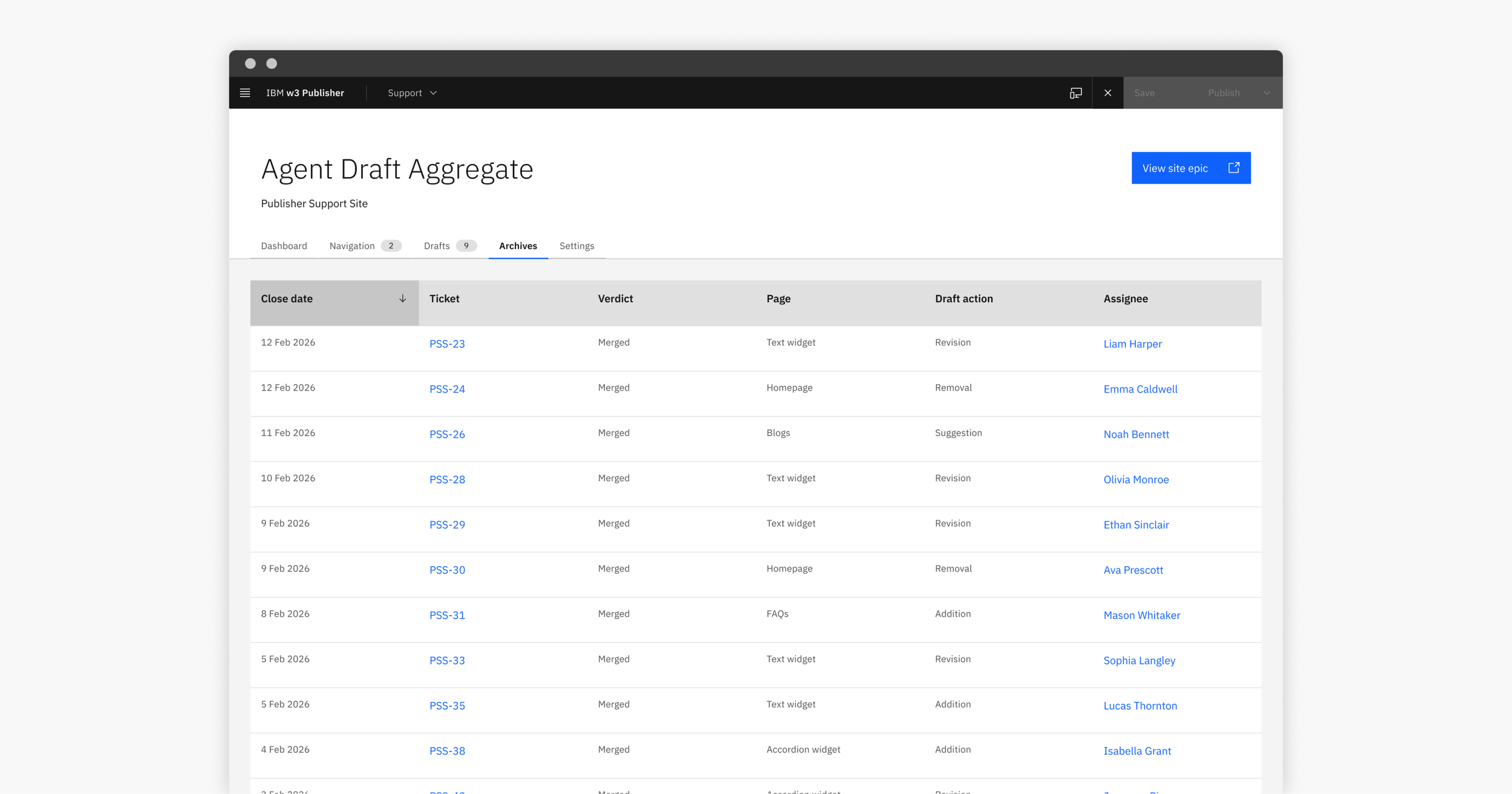This screenshot has height=794, width=1512.
Task: Toggle sort arrow on Close date column
Action: (402, 299)
